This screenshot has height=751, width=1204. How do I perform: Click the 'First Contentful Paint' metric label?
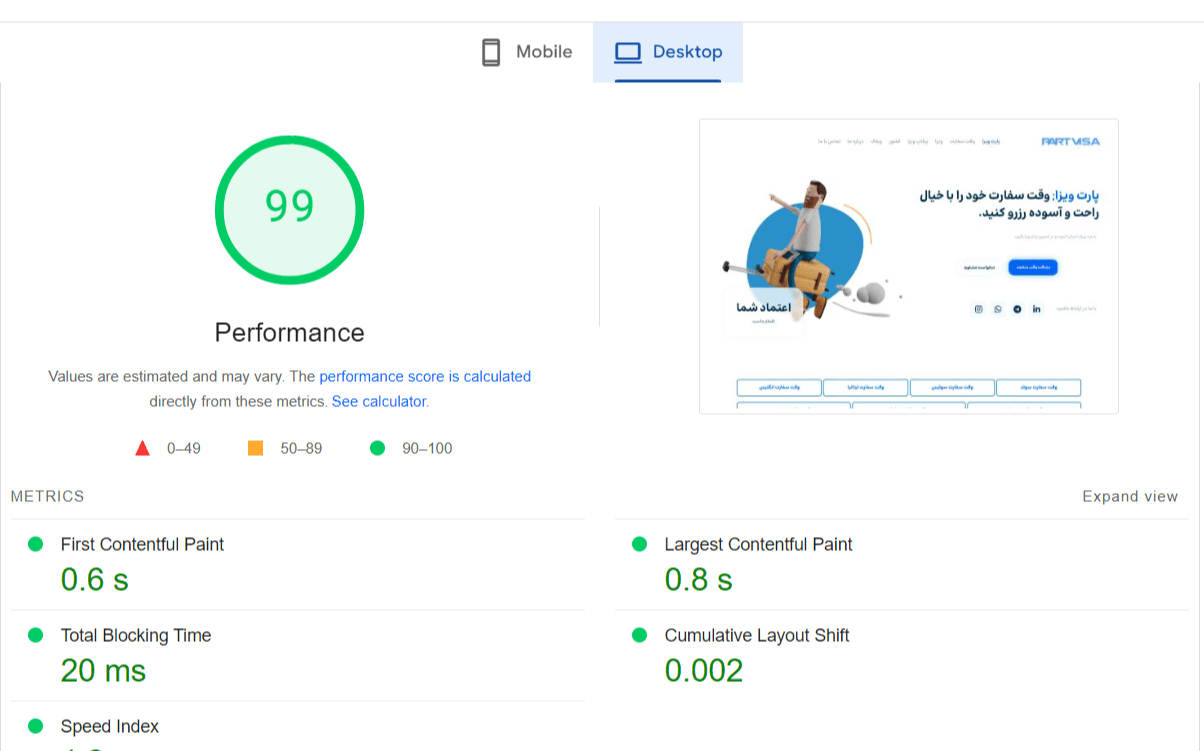(142, 545)
